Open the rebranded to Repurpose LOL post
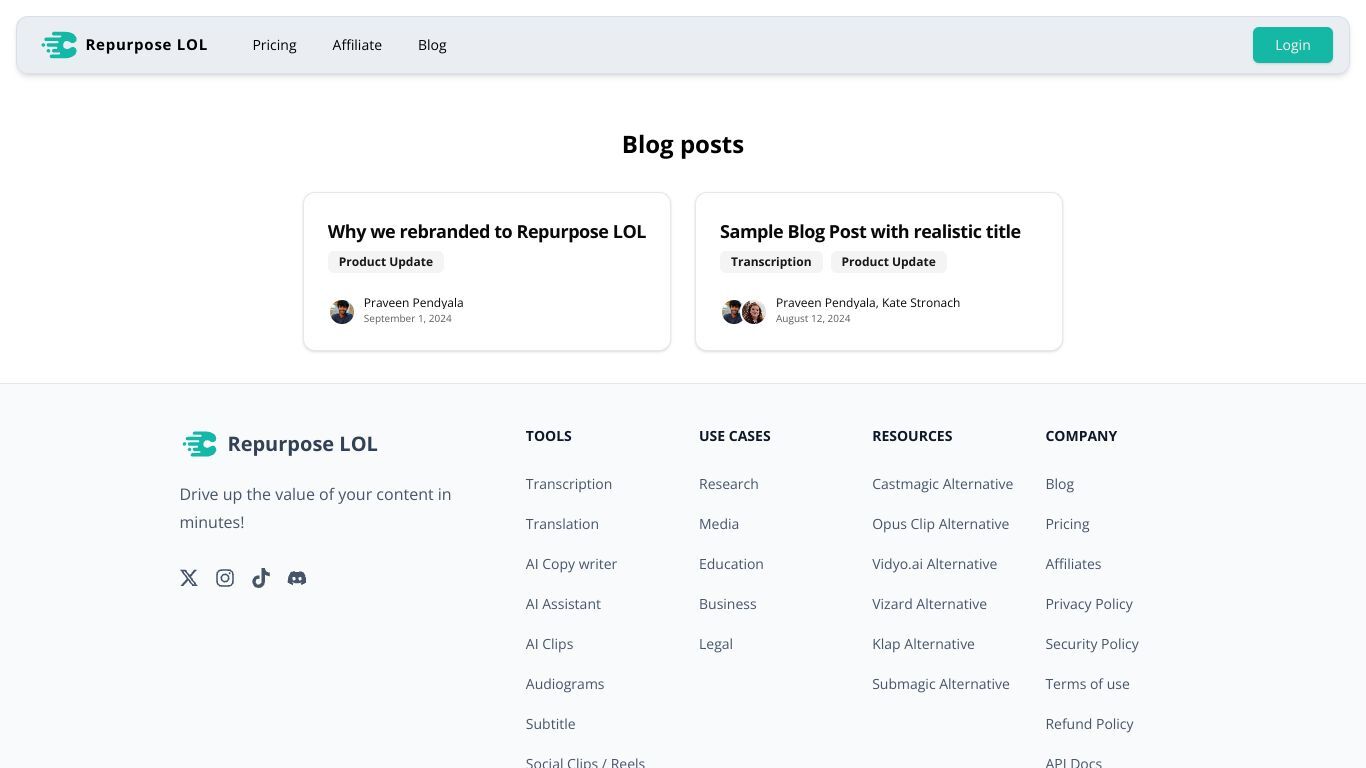This screenshot has width=1366, height=768. (487, 232)
